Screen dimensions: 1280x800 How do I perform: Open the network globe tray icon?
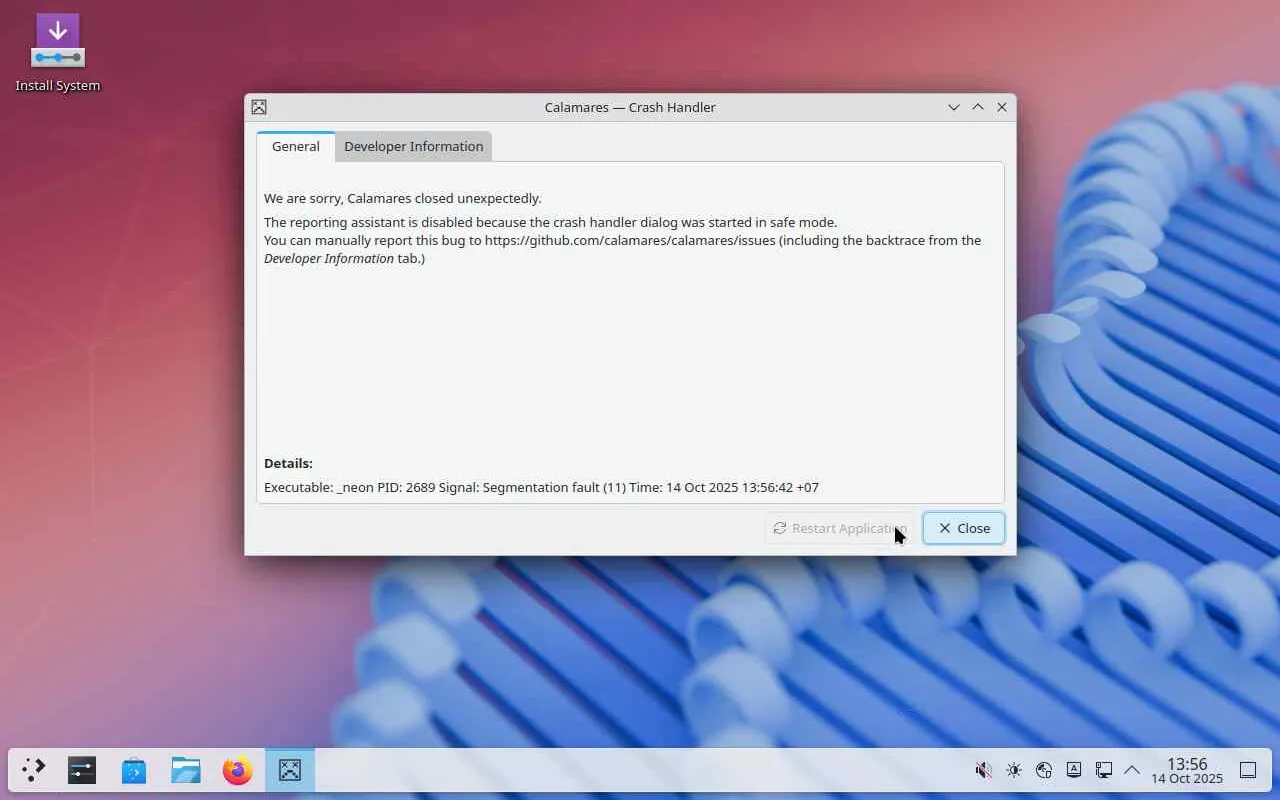coord(1044,770)
